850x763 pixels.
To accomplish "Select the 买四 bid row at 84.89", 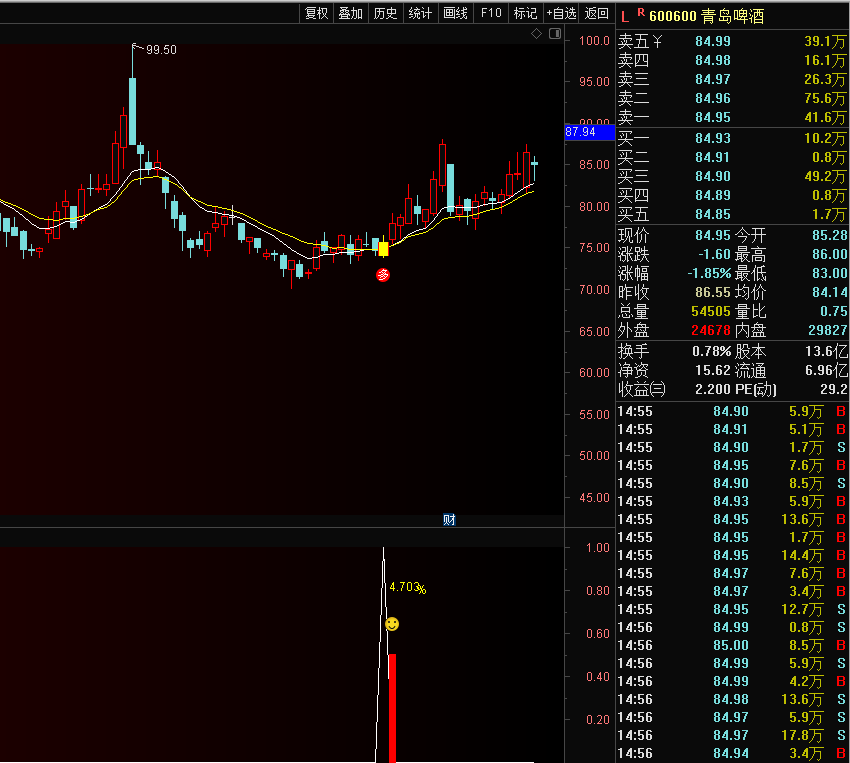I will click(x=732, y=195).
